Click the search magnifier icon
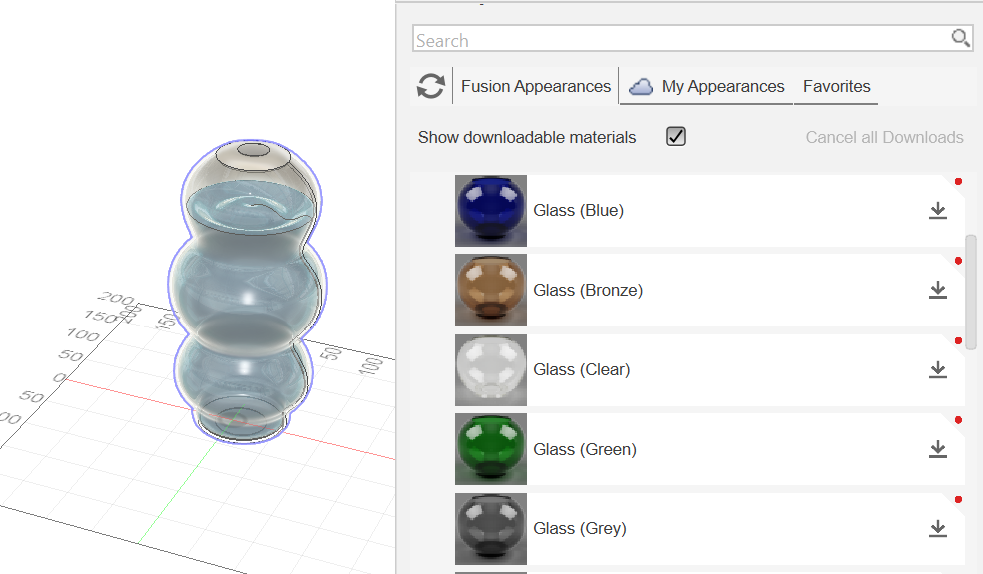This screenshot has height=574, width=983. pyautogui.click(x=960, y=39)
